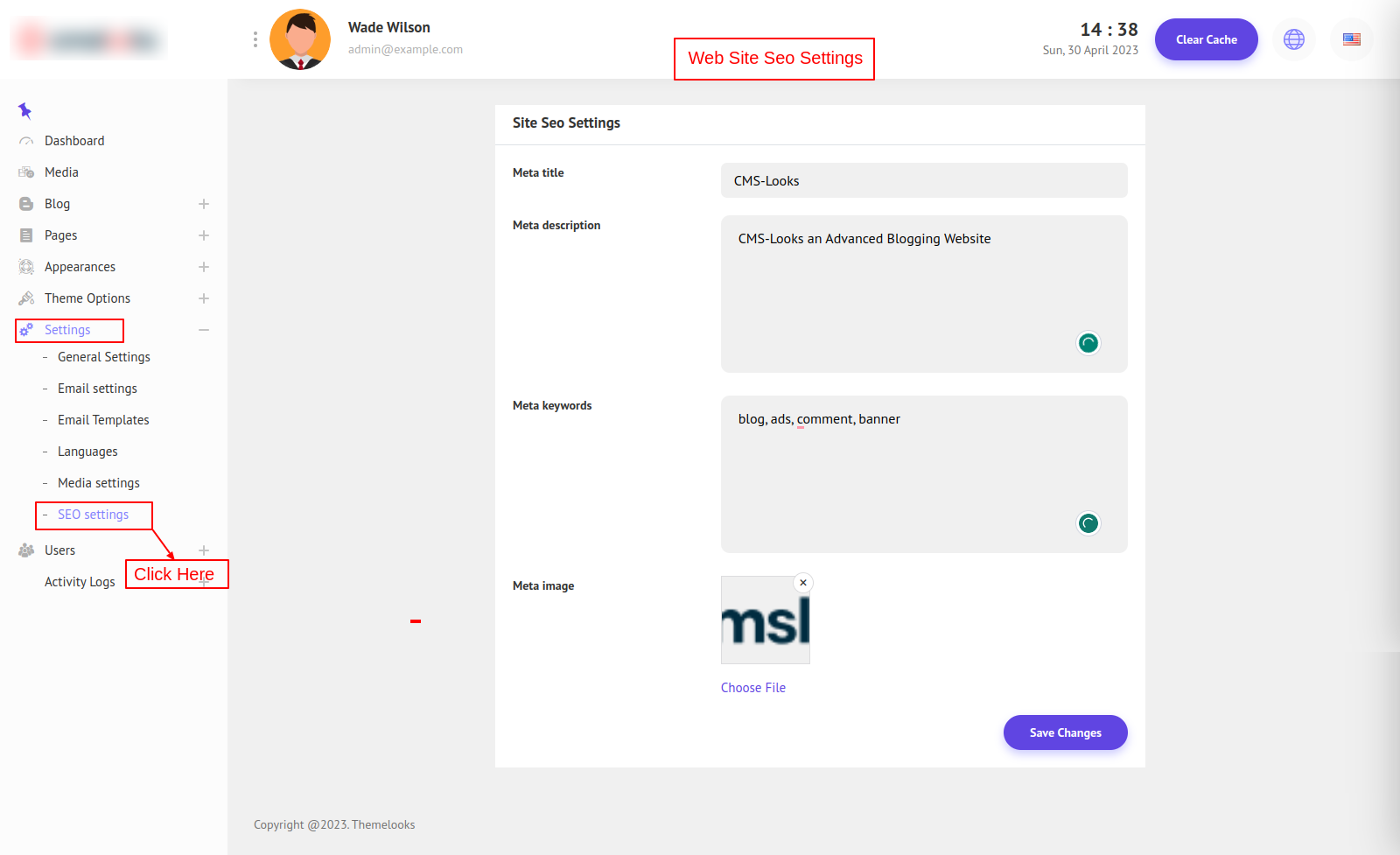Viewport: 1400px width, 855px height.
Task: Open the Dashboard menu item
Action: (x=74, y=141)
